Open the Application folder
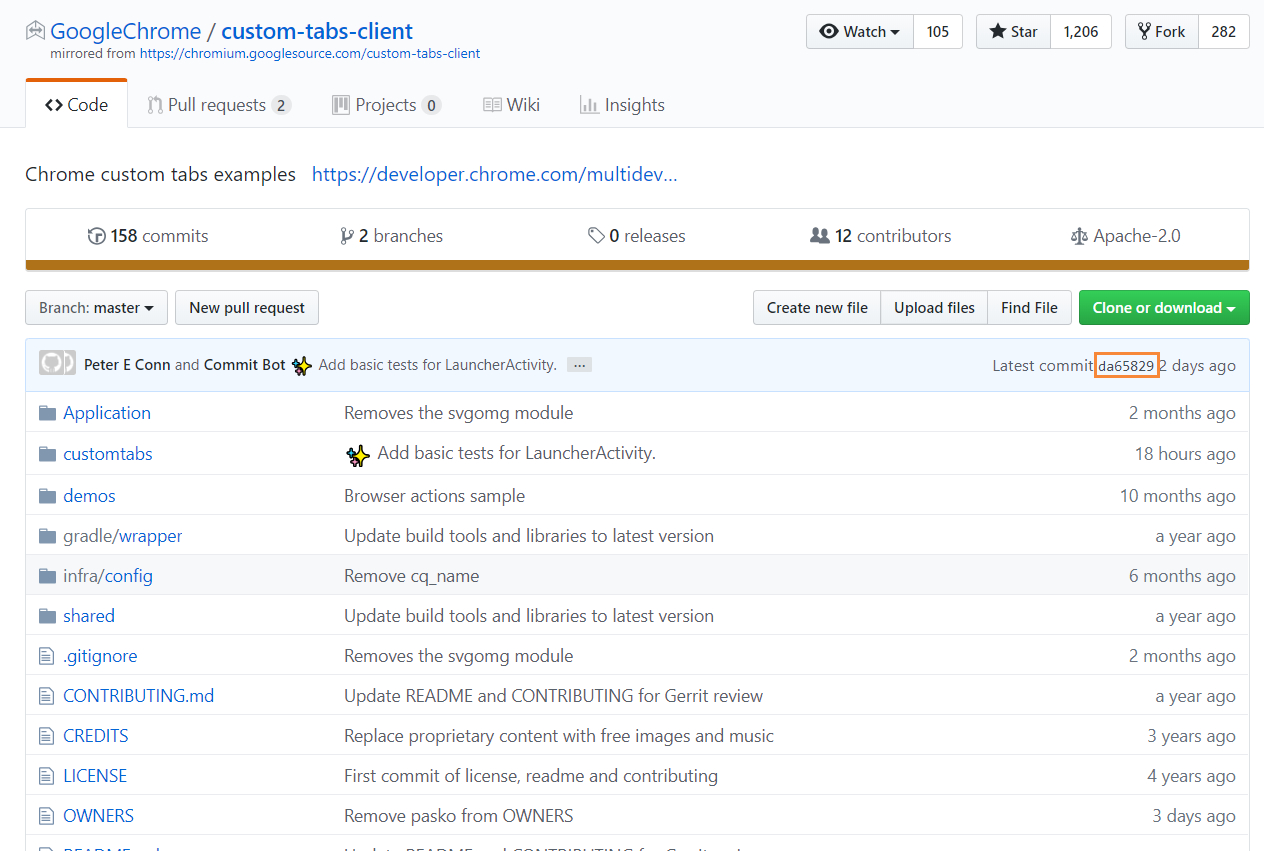This screenshot has height=851, width=1264. [x=107, y=413]
